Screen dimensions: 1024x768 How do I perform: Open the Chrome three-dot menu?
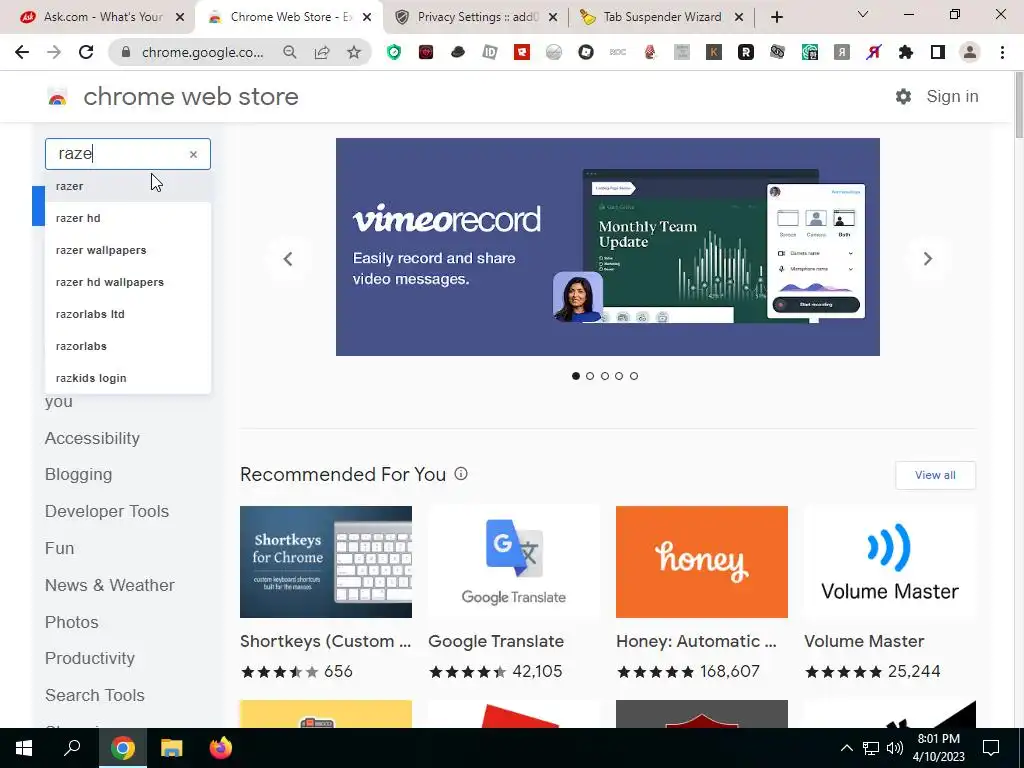[1002, 52]
